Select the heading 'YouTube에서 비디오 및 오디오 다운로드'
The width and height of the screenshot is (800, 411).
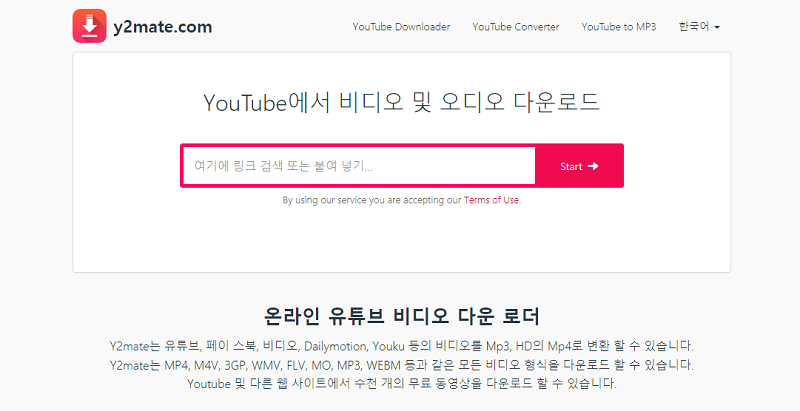[x=402, y=102]
